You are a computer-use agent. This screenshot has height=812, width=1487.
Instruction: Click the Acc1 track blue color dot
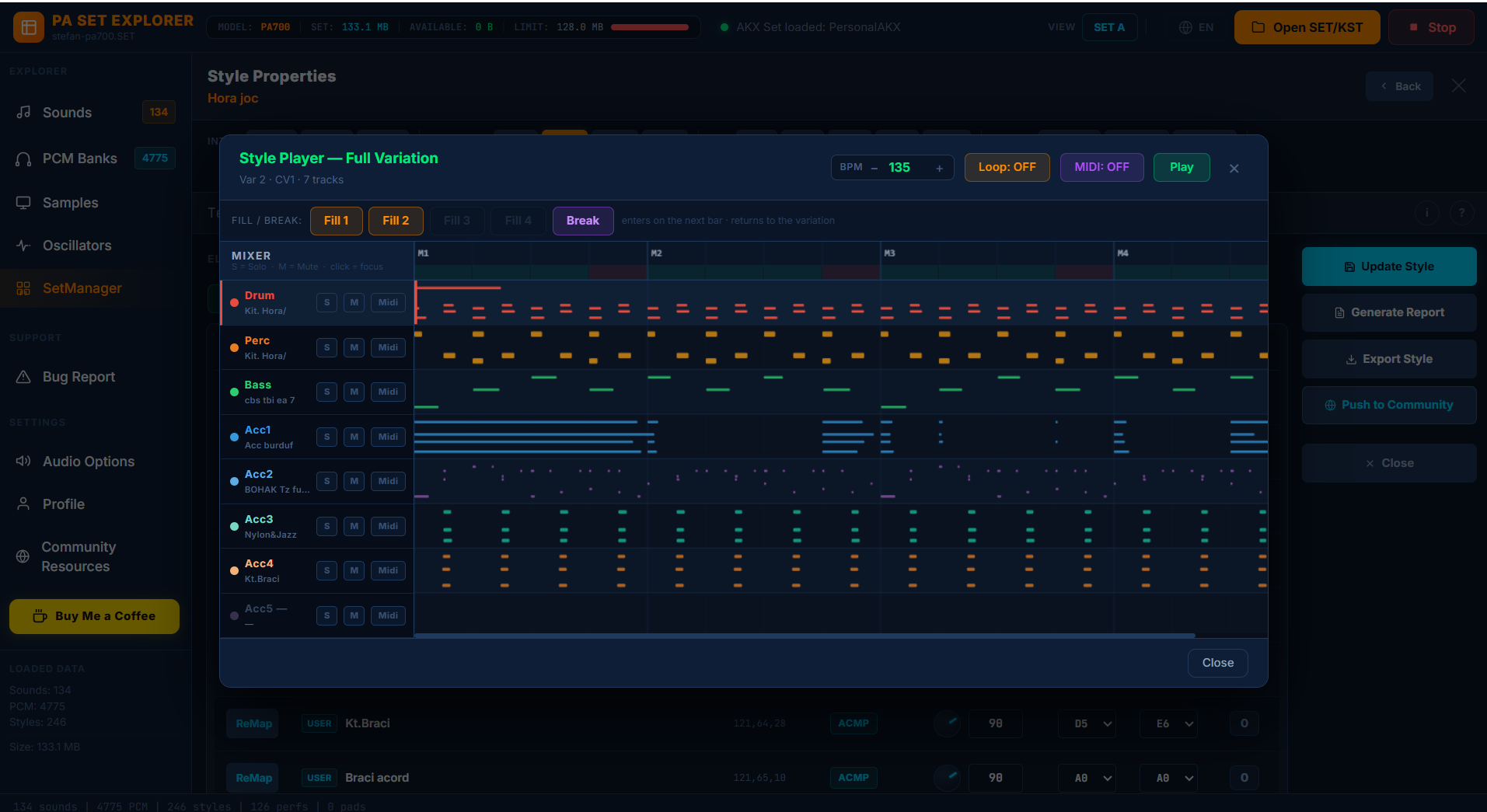(x=234, y=437)
